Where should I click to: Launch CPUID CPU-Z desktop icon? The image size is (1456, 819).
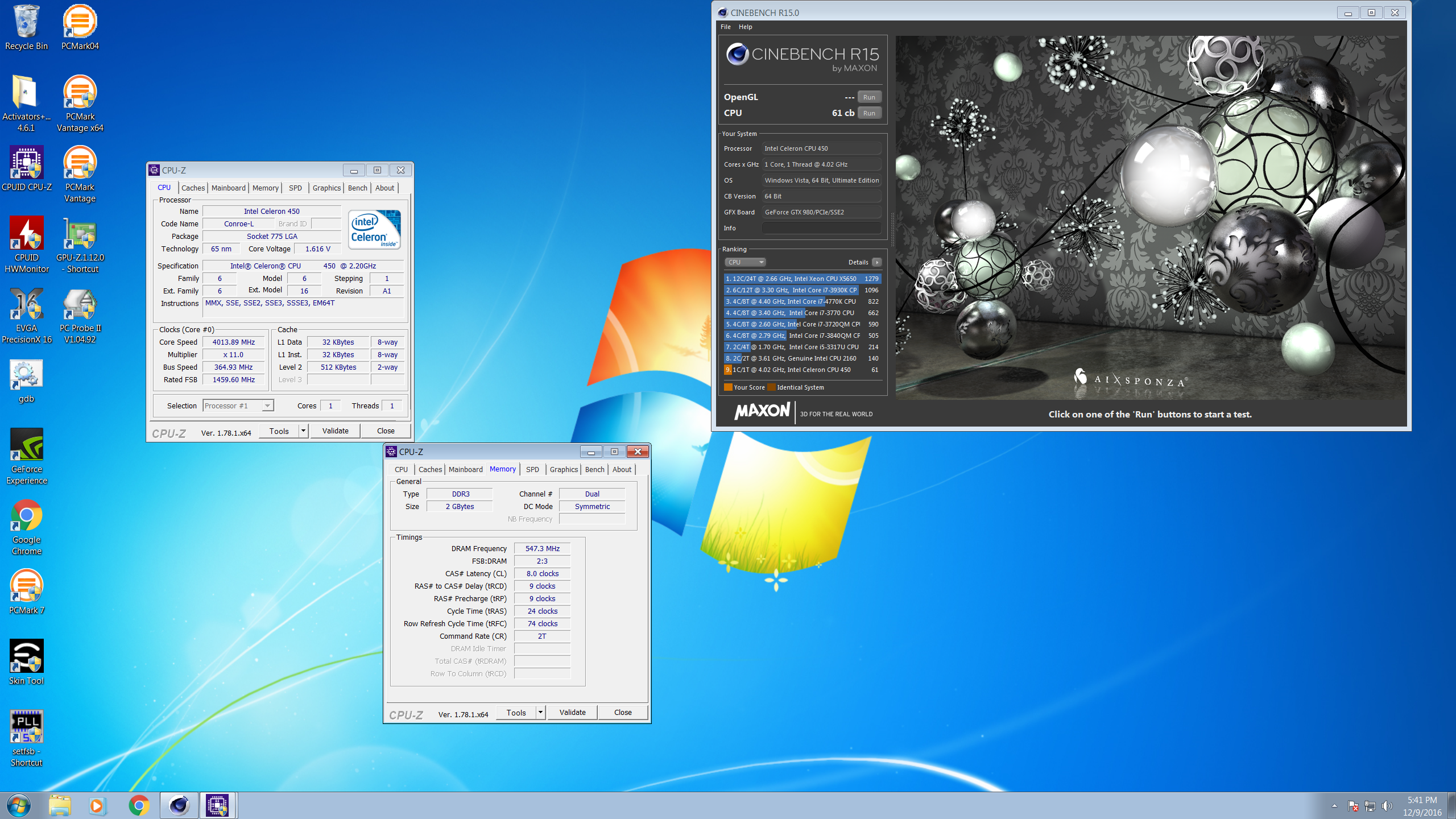pyautogui.click(x=27, y=168)
